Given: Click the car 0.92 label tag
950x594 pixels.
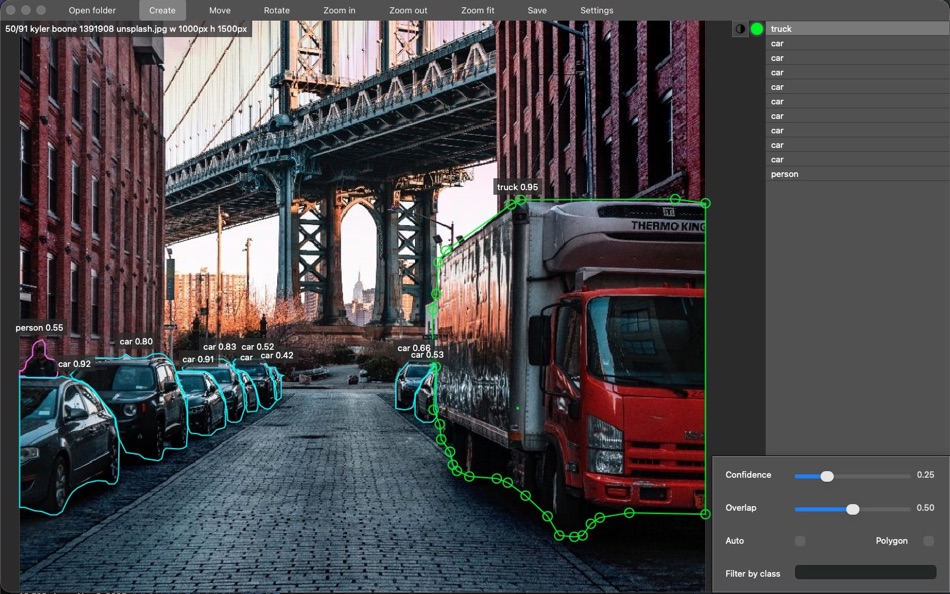Looking at the screenshot, I should pos(75,364).
